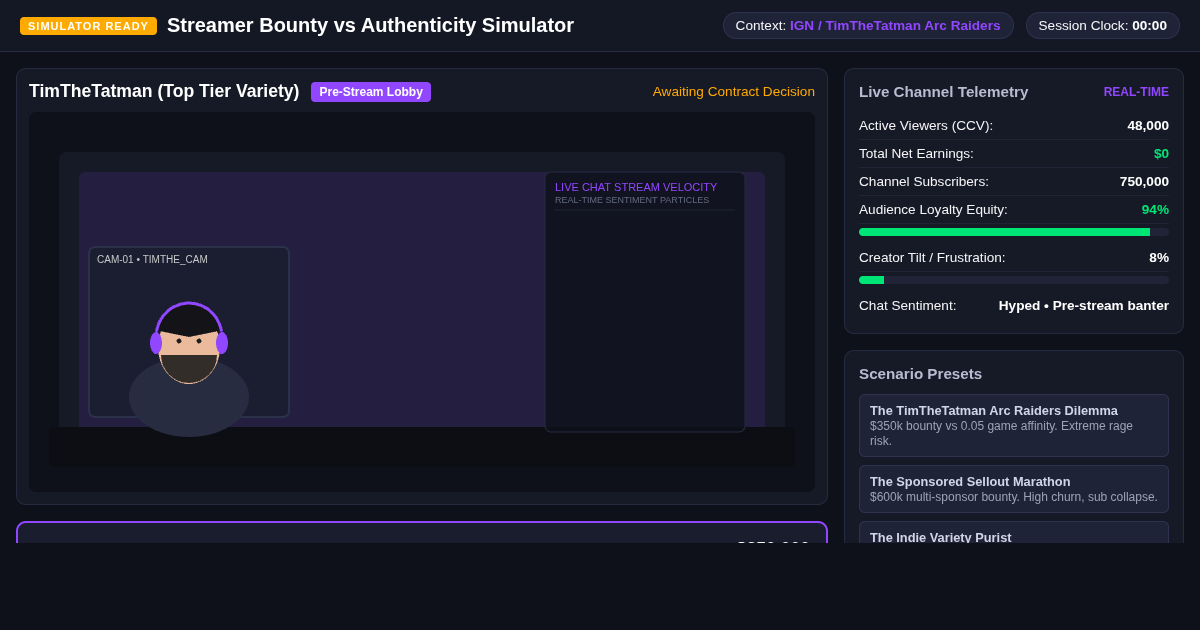
Task: Click the Total Net Earnings value $0
Action: [x=1161, y=154]
